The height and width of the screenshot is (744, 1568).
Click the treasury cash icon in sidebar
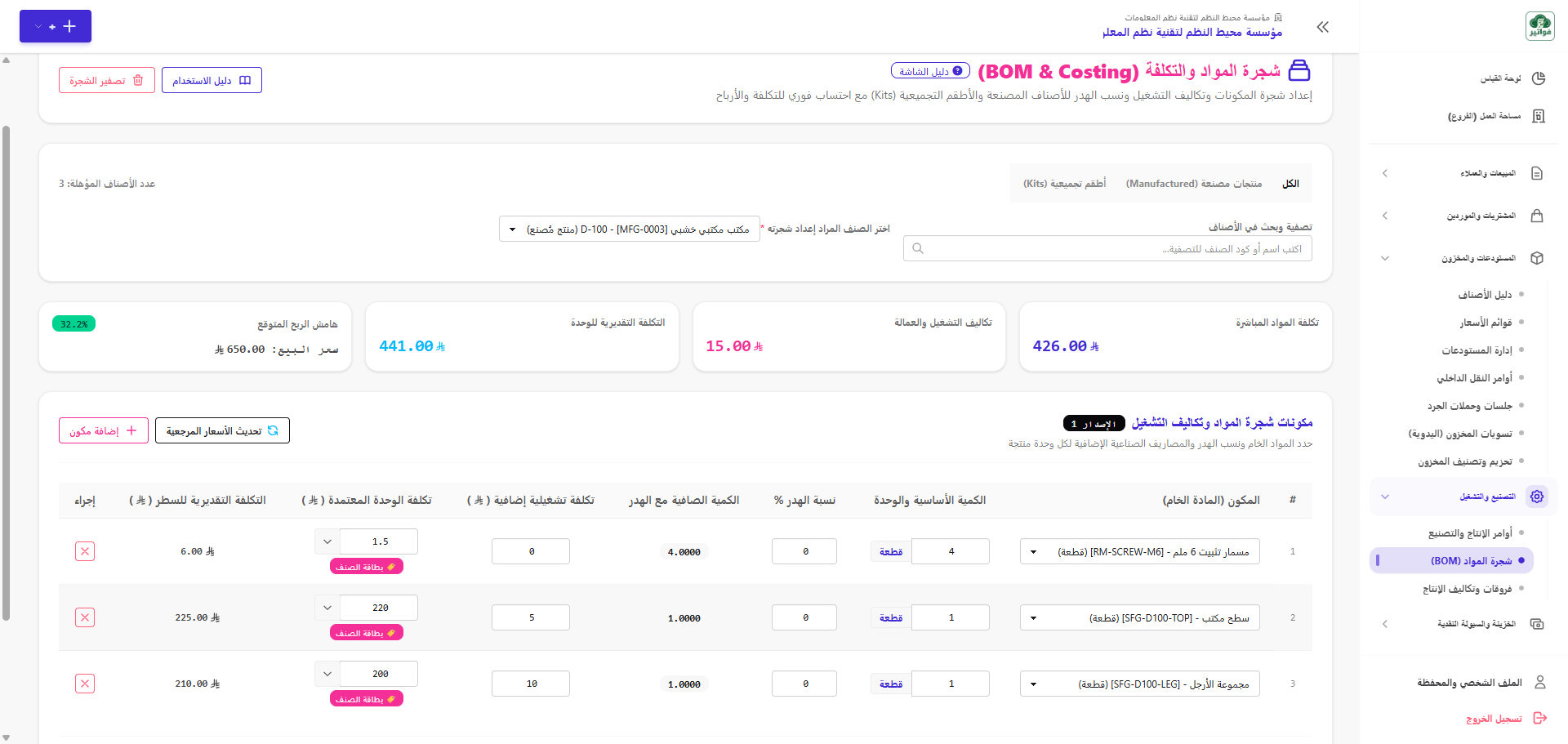pos(1537,624)
